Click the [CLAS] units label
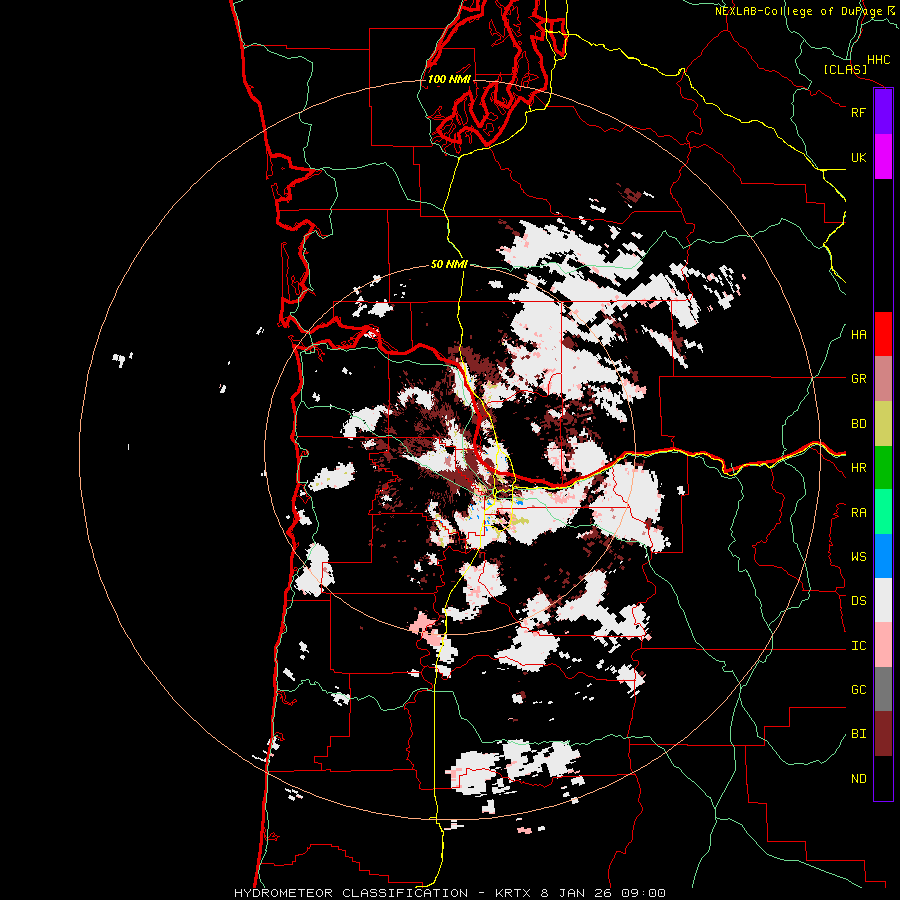This screenshot has width=900, height=900. (x=845, y=69)
